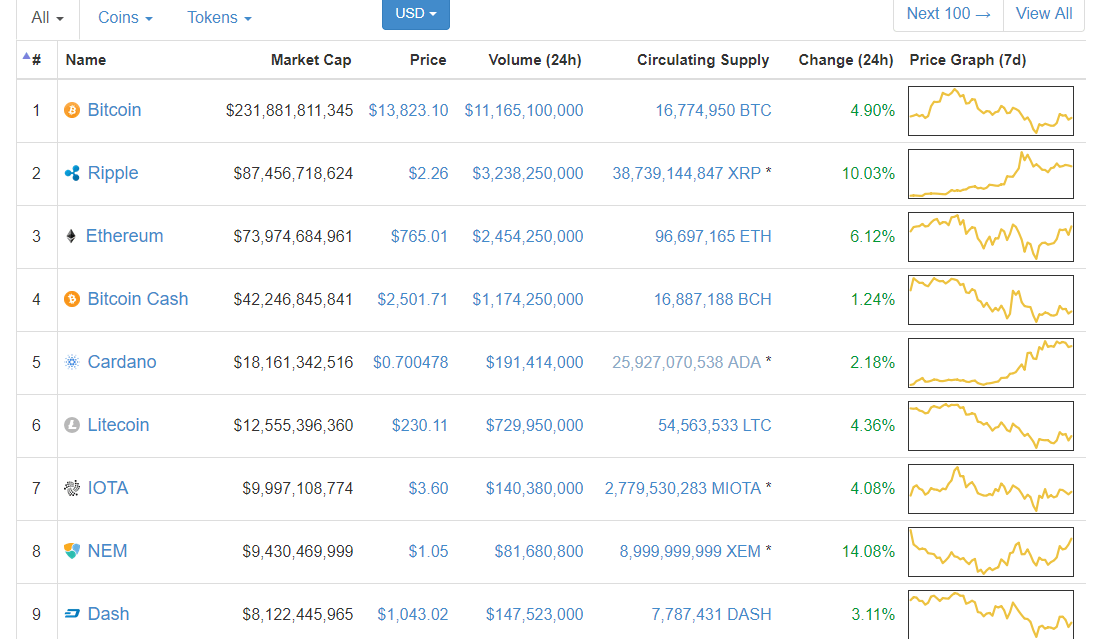The height and width of the screenshot is (639, 1118).
Task: Click Bitcoin Cash price $2,501.71
Action: click(412, 300)
